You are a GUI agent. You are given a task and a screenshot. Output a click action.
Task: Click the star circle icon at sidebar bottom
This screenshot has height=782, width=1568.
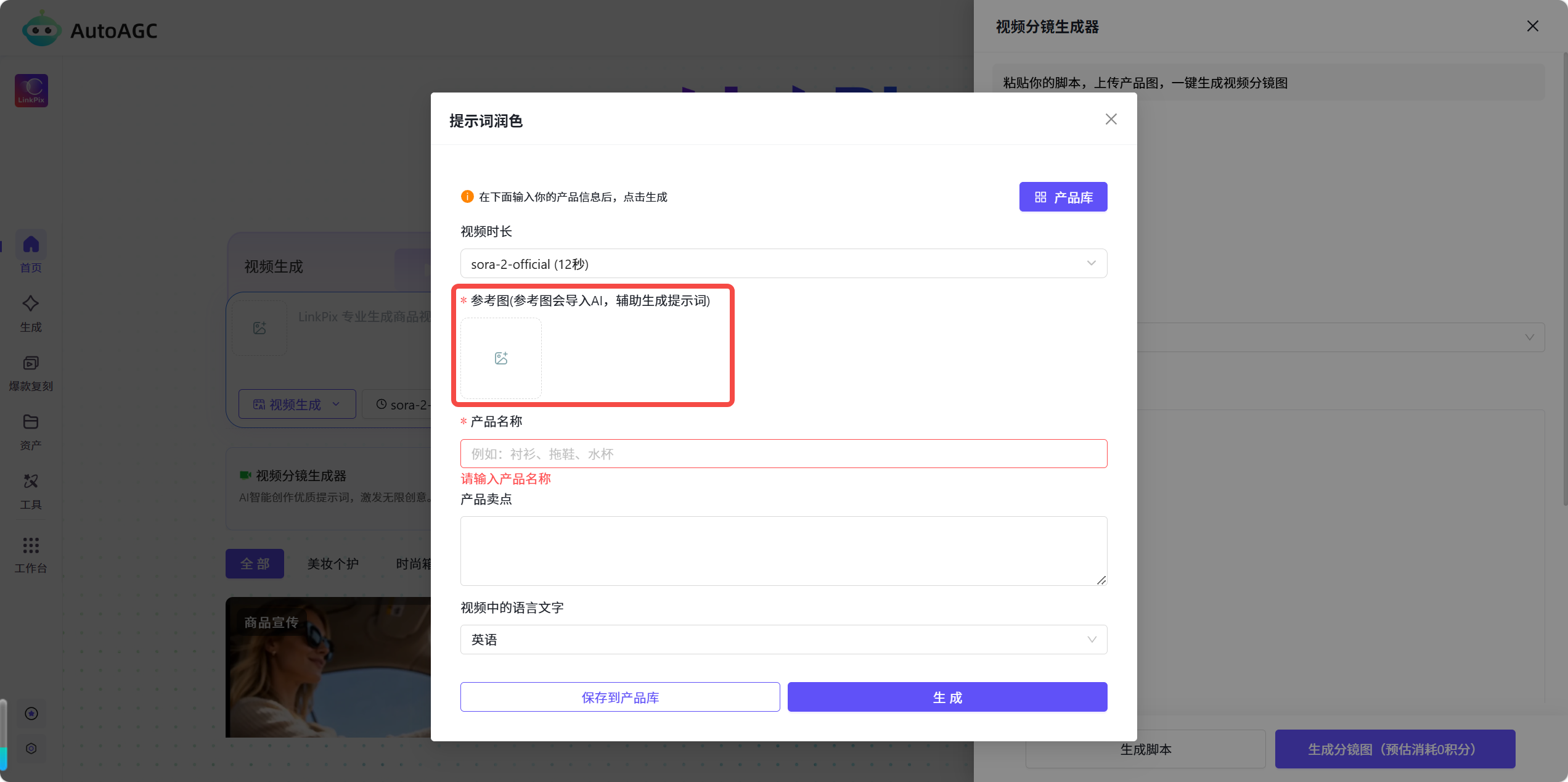(31, 714)
